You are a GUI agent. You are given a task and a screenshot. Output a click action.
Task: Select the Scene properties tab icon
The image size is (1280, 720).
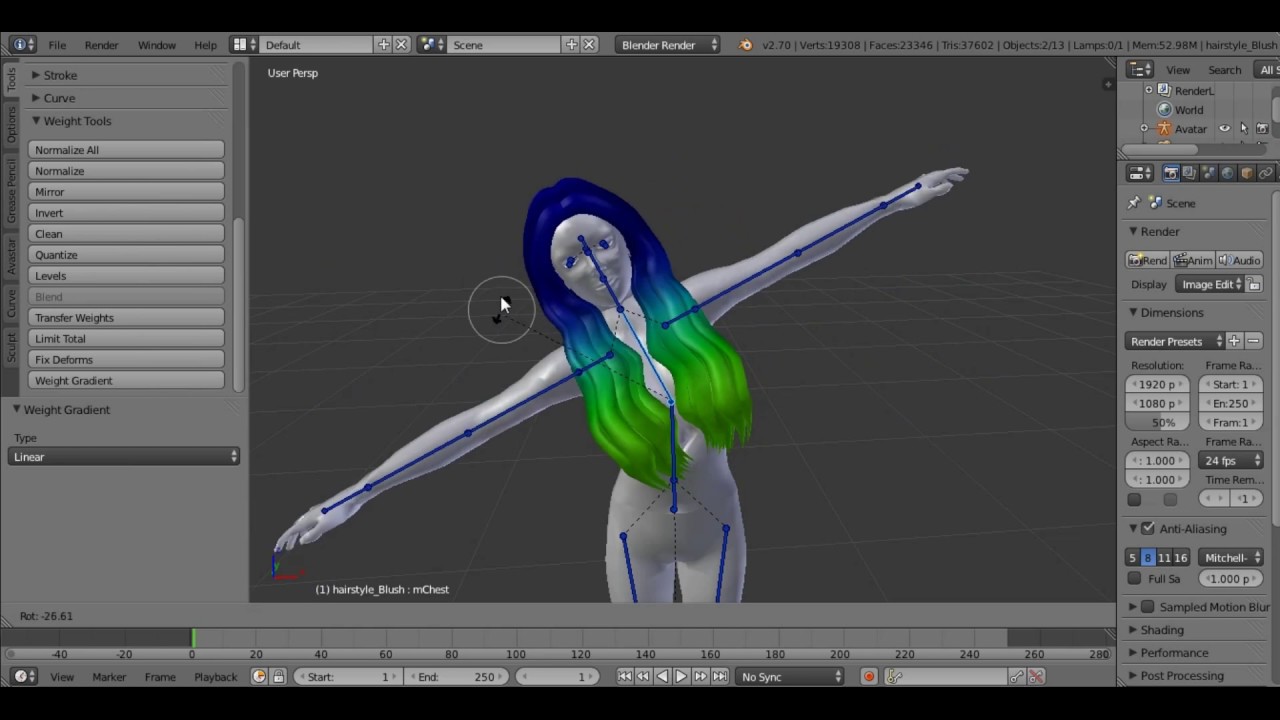(1209, 173)
